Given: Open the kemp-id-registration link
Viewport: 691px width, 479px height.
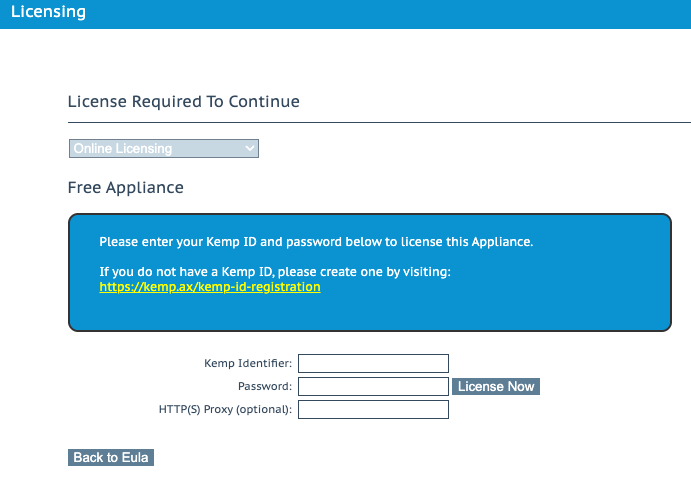Looking at the screenshot, I should coord(210,287).
